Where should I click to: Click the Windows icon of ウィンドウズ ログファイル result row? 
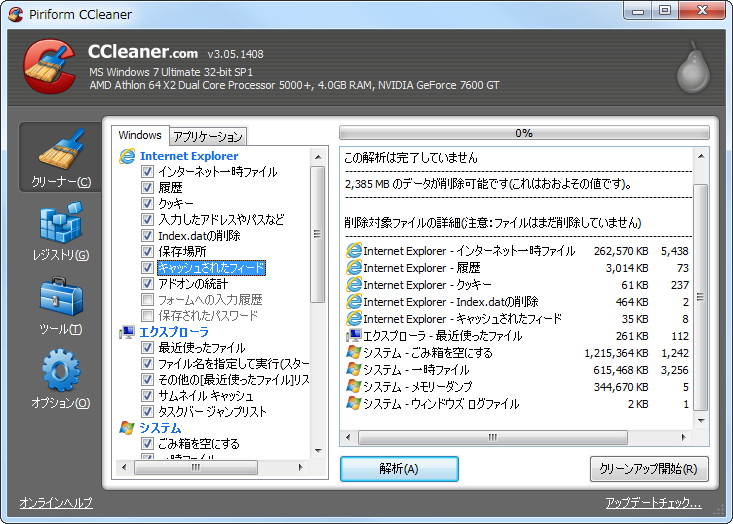click(x=354, y=403)
